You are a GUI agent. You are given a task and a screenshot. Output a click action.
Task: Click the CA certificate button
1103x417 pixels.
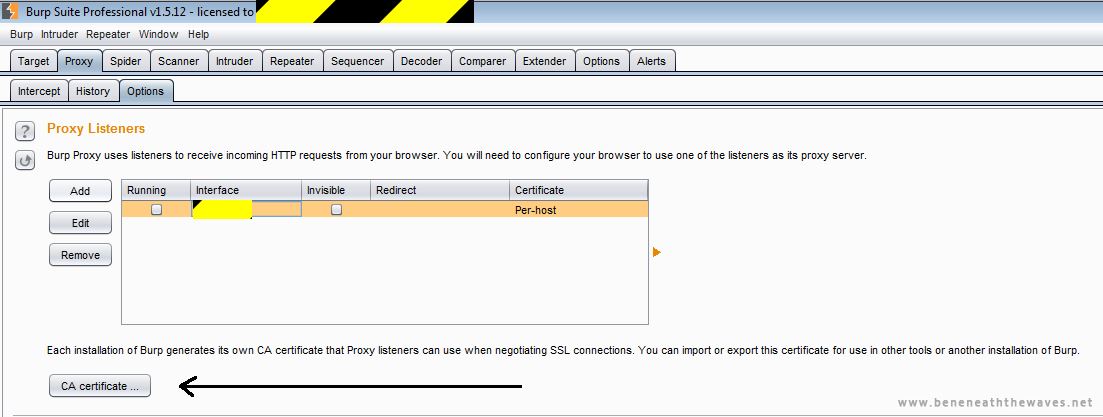point(100,386)
